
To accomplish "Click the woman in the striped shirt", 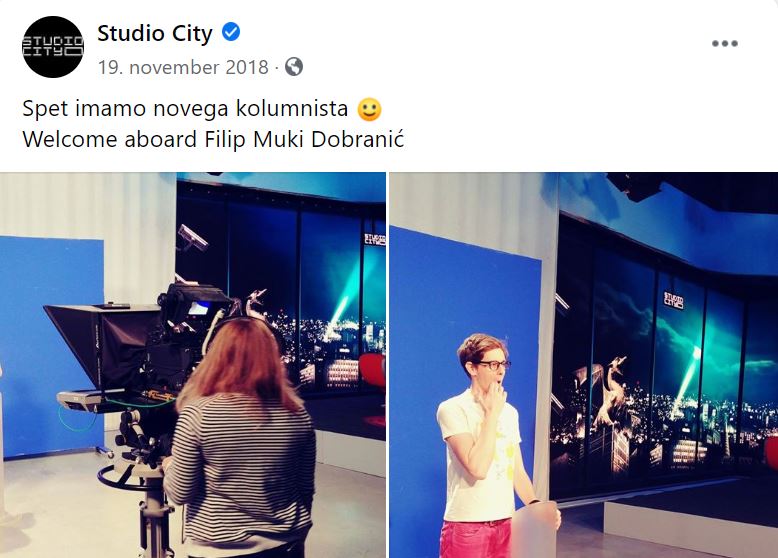I will [240, 436].
